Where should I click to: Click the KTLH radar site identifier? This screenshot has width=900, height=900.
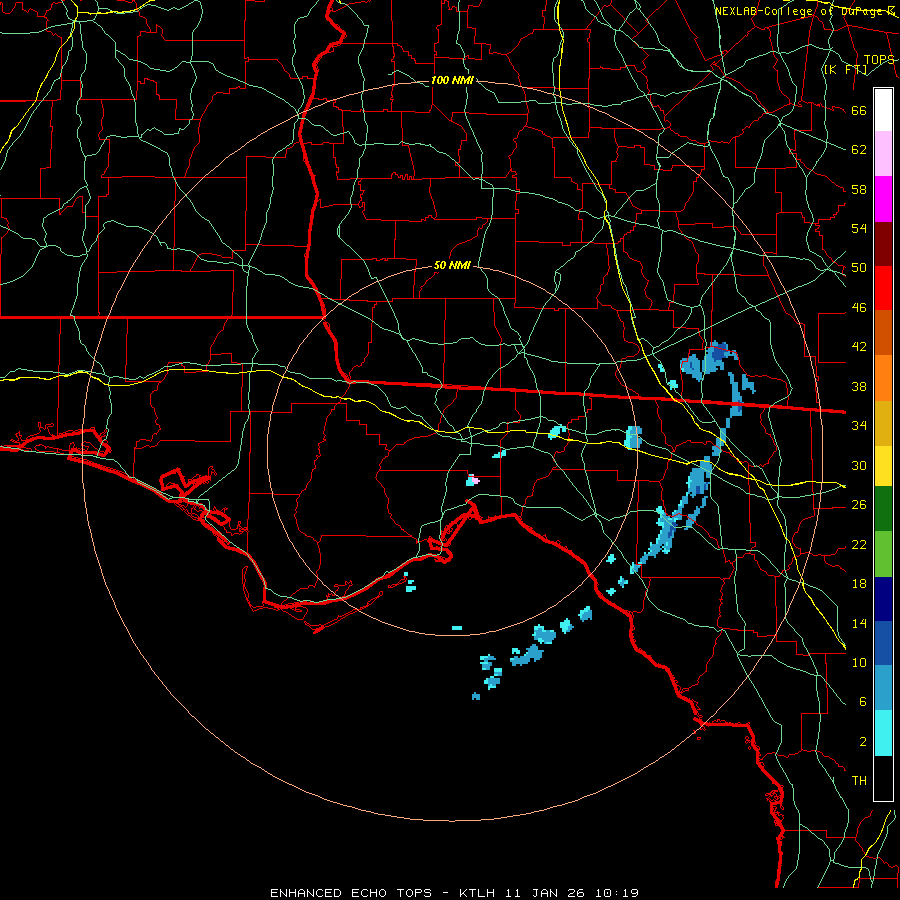[476, 893]
